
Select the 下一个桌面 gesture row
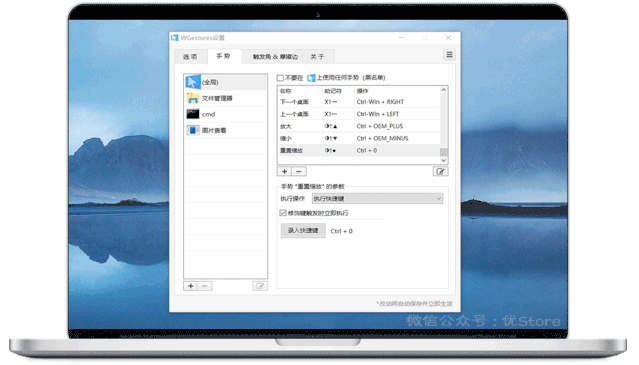point(359,102)
